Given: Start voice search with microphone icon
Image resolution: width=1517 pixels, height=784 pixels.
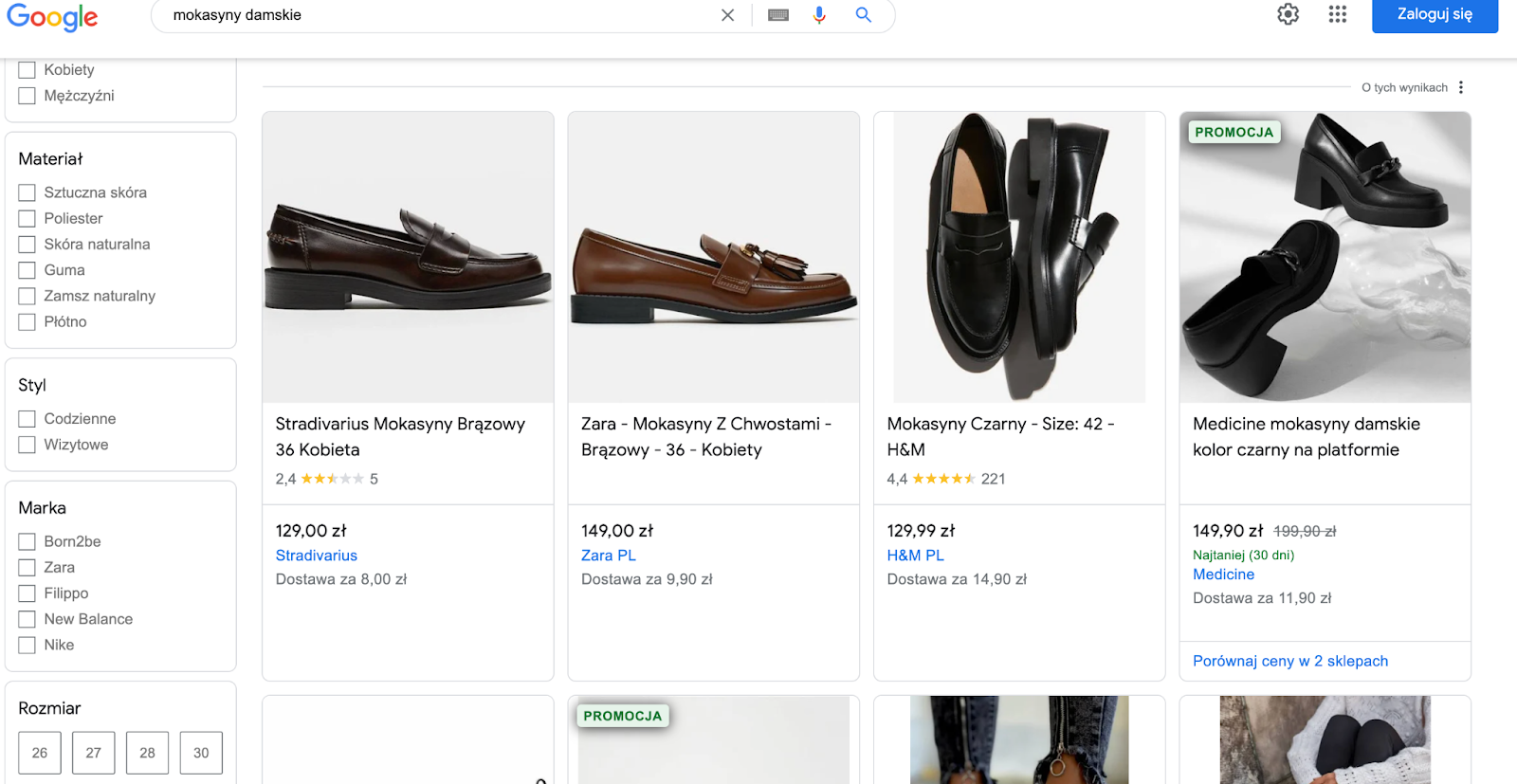Looking at the screenshot, I should (x=819, y=15).
